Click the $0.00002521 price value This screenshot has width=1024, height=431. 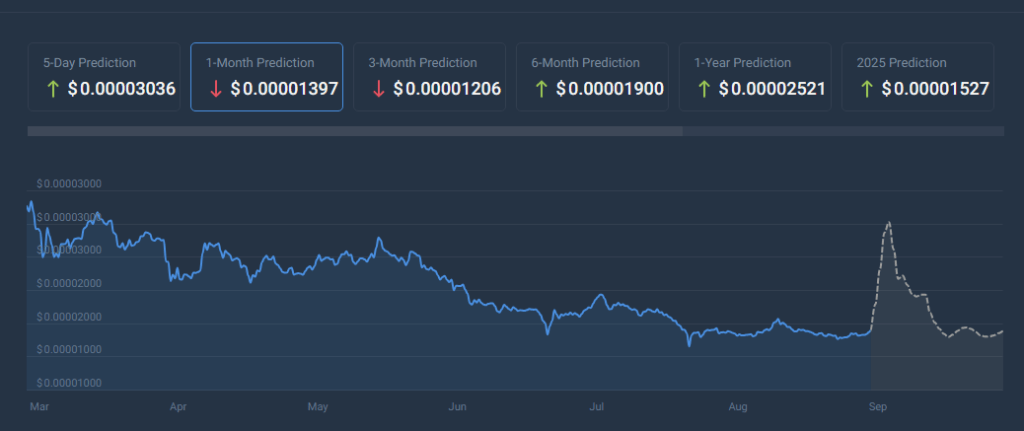point(773,89)
